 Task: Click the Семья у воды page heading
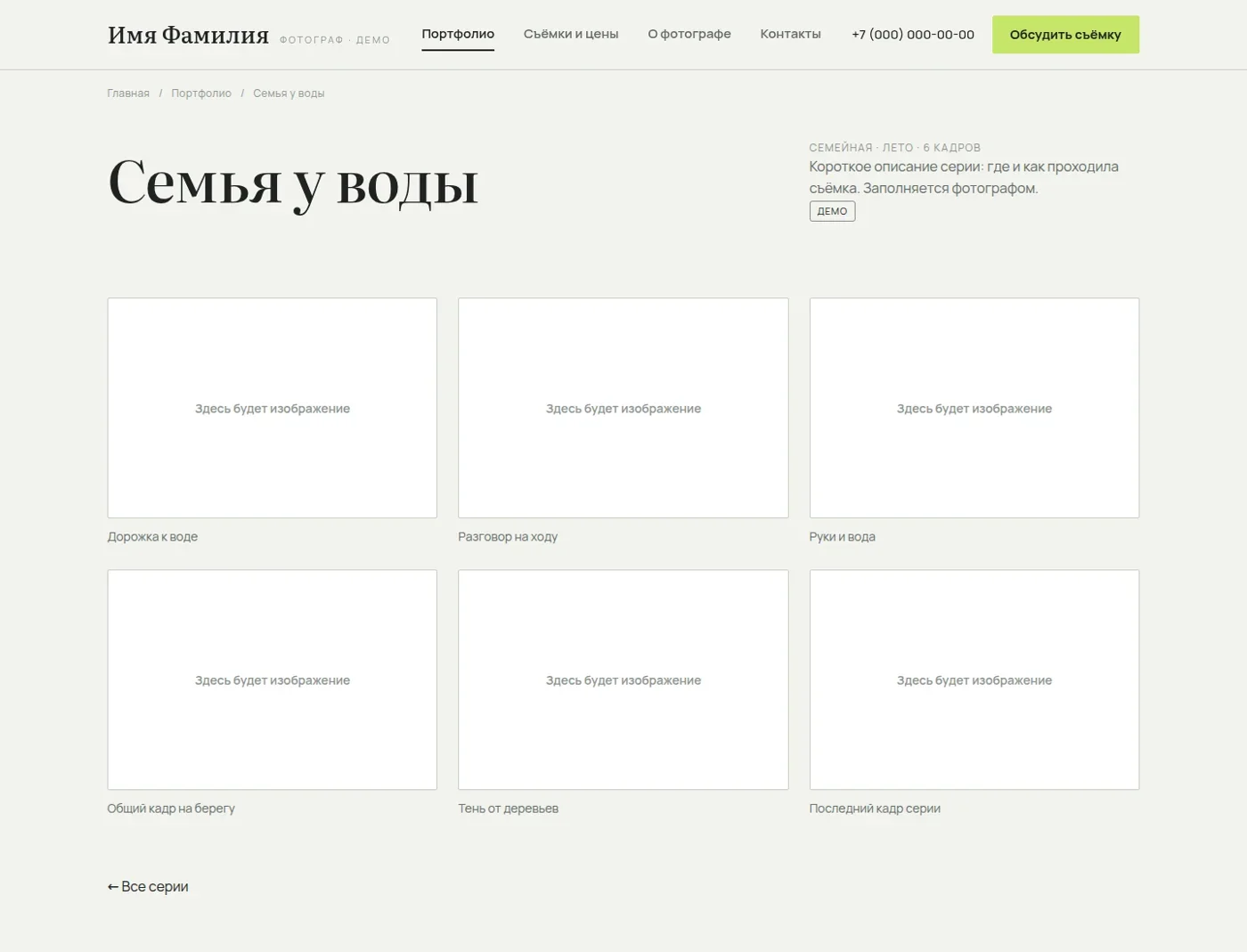293,183
